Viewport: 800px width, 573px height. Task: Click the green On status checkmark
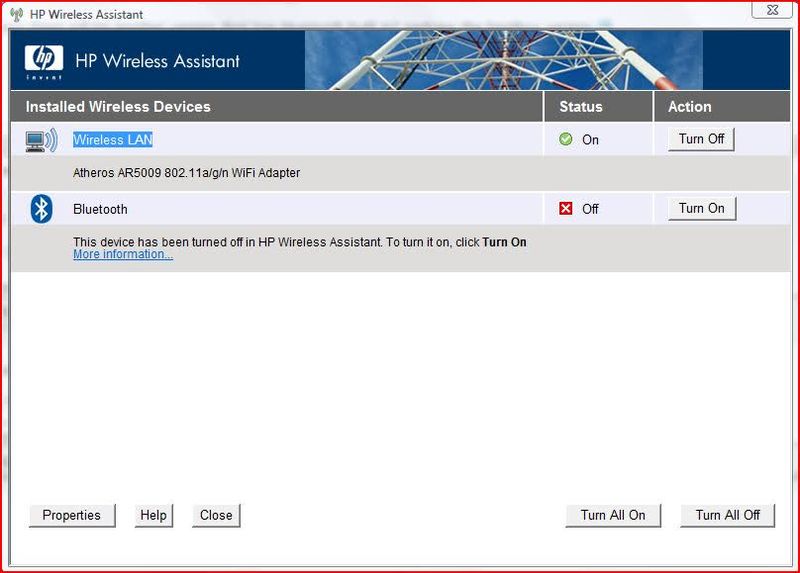tap(565, 139)
